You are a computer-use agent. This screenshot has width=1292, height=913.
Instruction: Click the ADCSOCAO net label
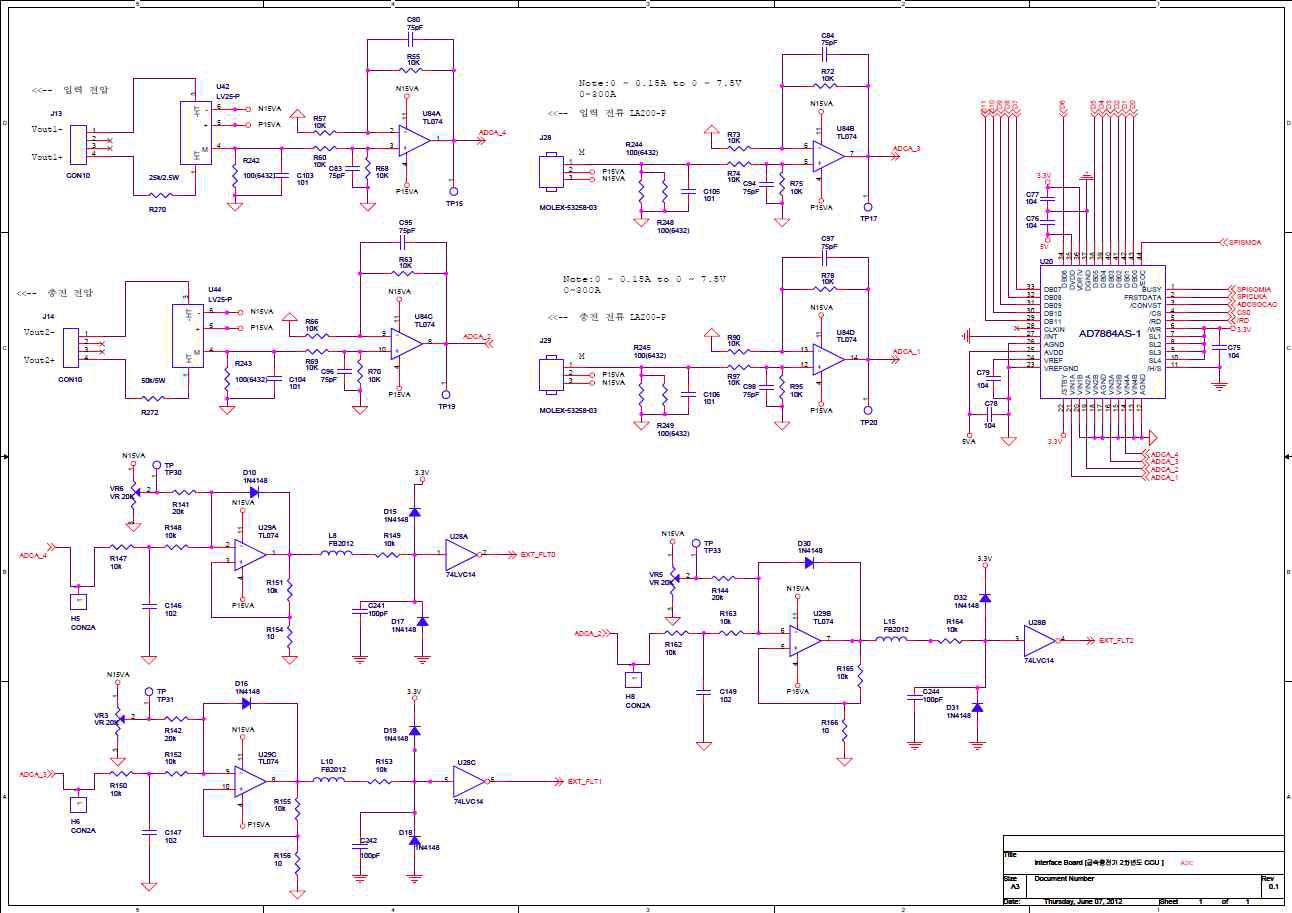click(1256, 304)
